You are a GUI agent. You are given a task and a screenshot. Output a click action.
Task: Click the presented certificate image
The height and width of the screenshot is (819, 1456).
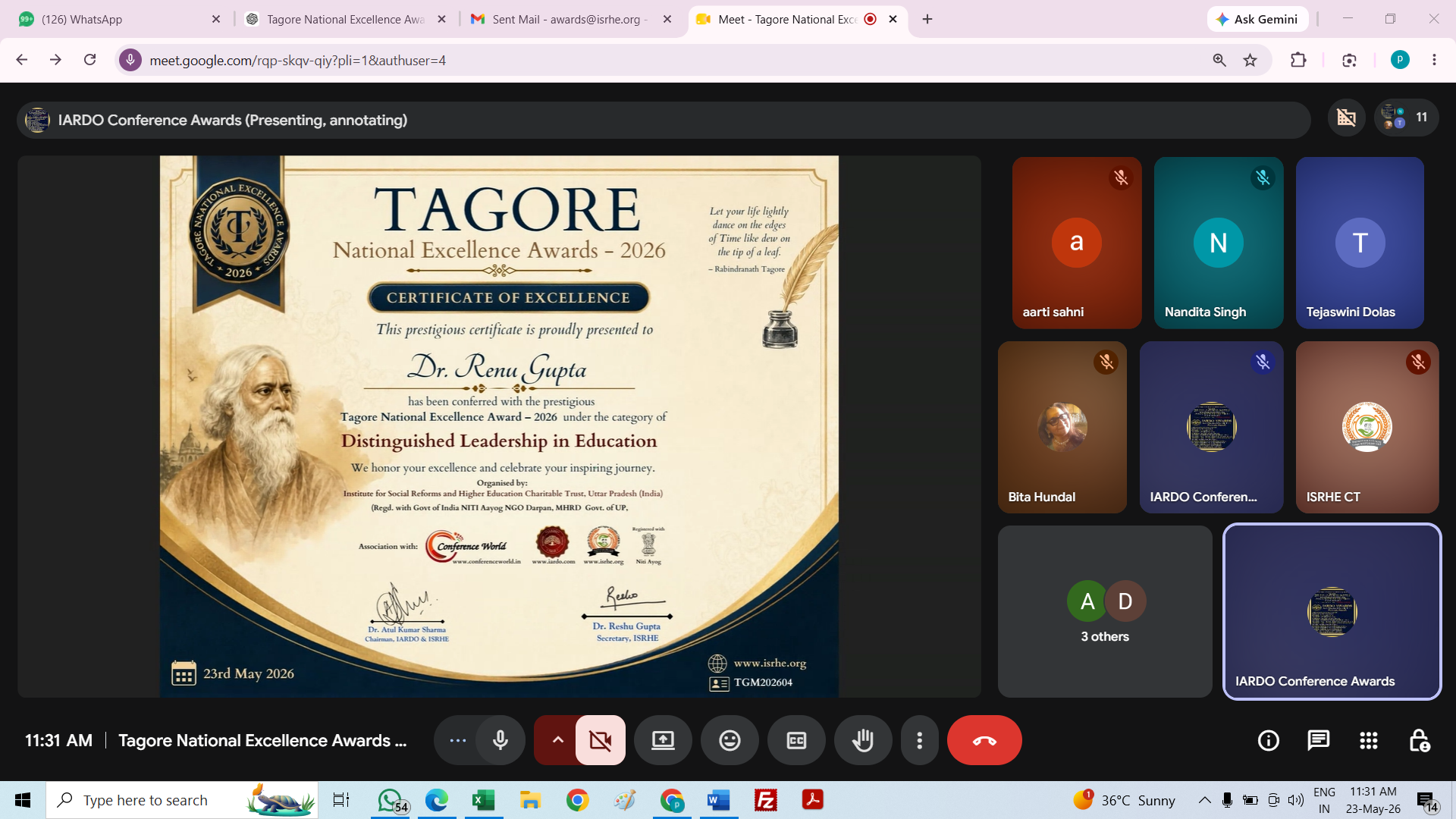pos(499,426)
